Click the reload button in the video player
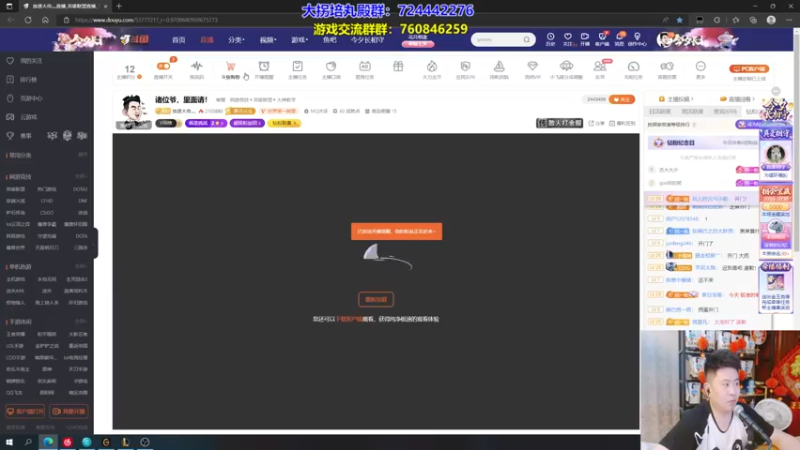 376,299
